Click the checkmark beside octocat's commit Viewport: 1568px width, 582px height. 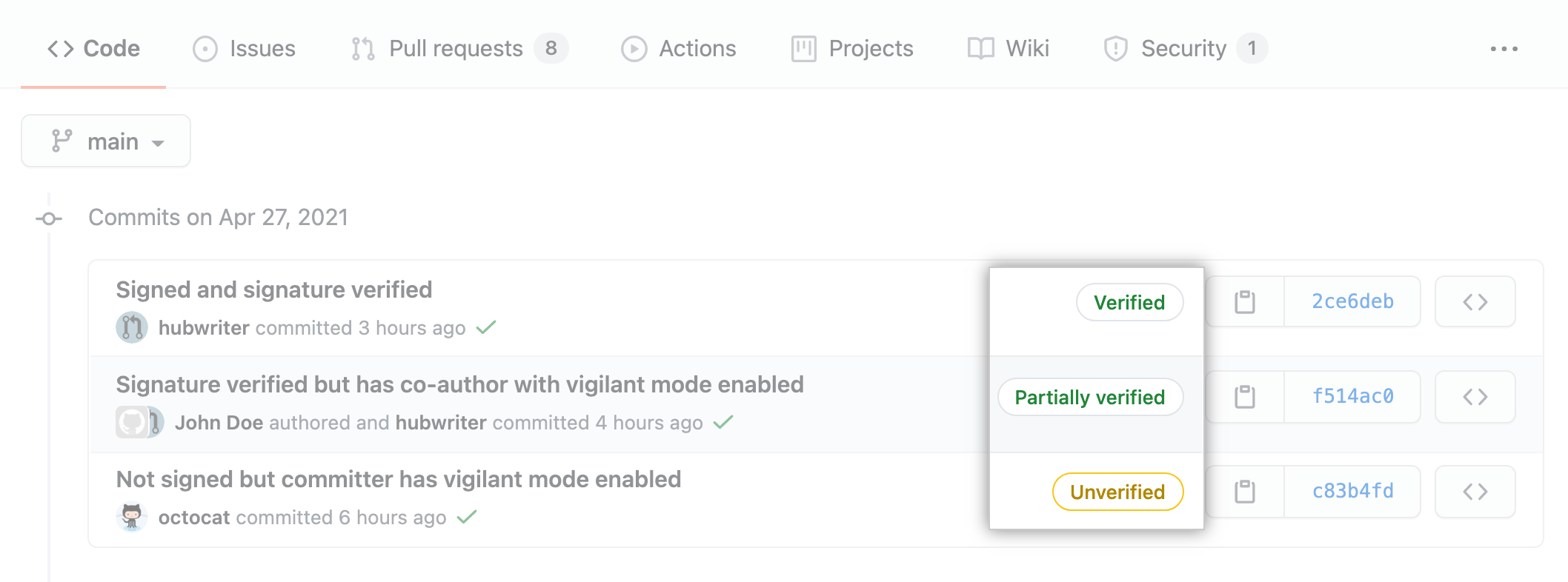468,516
